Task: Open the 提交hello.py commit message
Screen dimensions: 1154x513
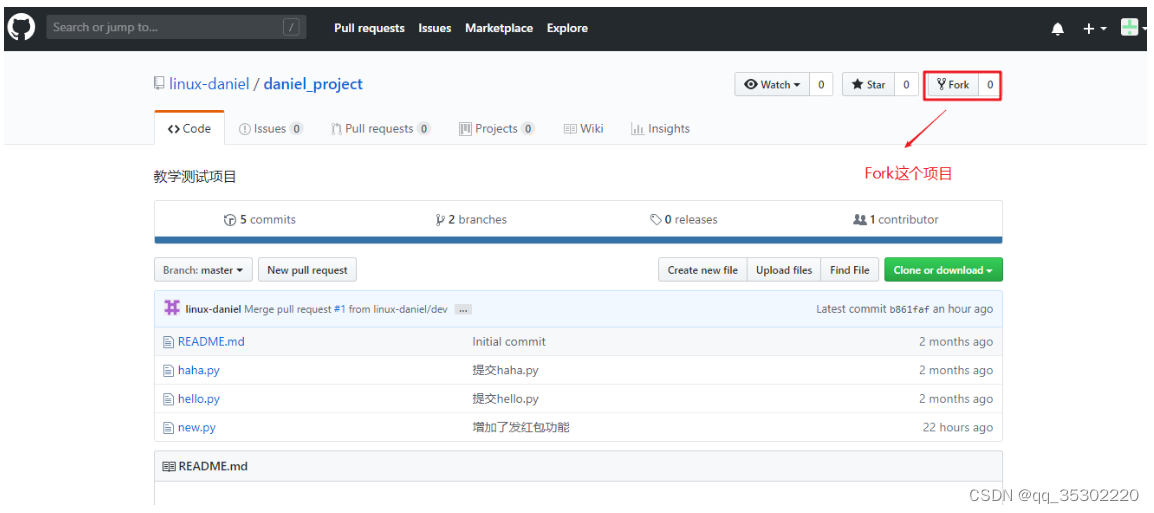Action: (506, 399)
